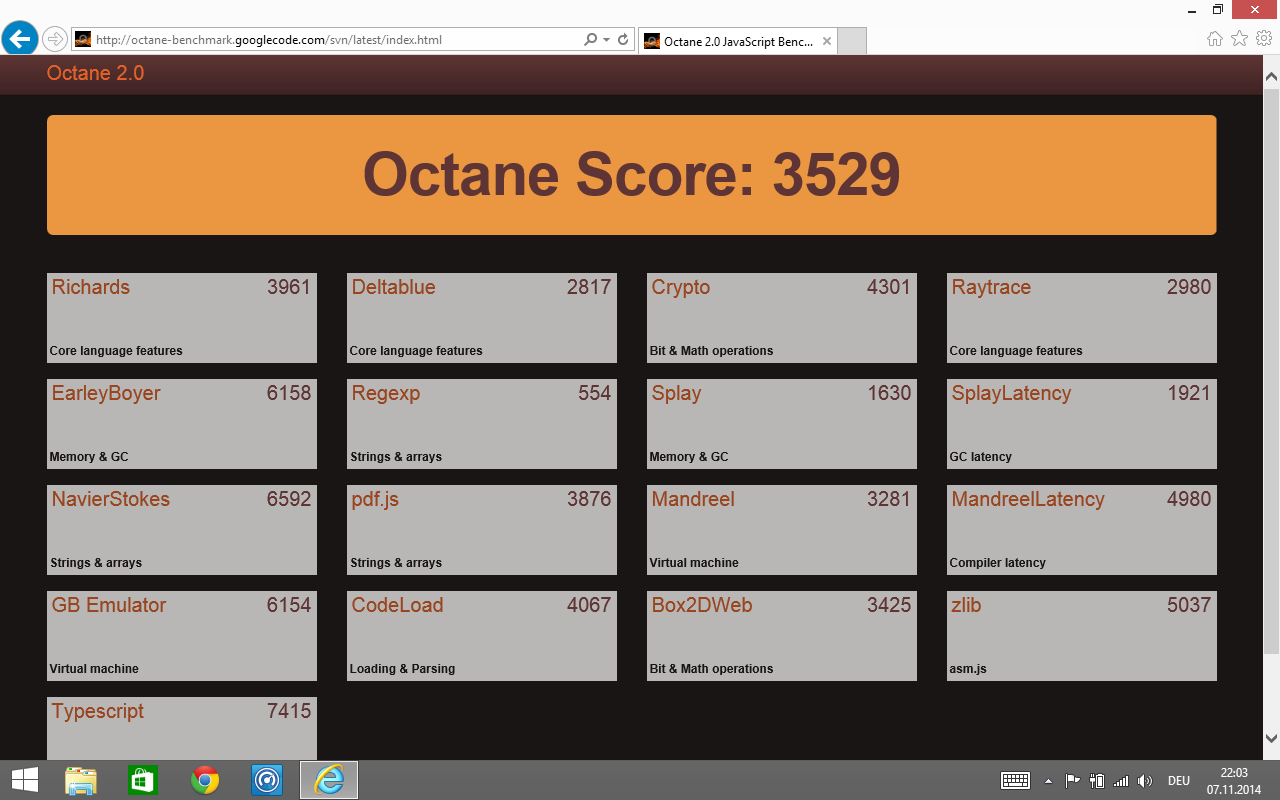This screenshot has height=800, width=1280.
Task: Open a new blank tab
Action: pos(851,41)
